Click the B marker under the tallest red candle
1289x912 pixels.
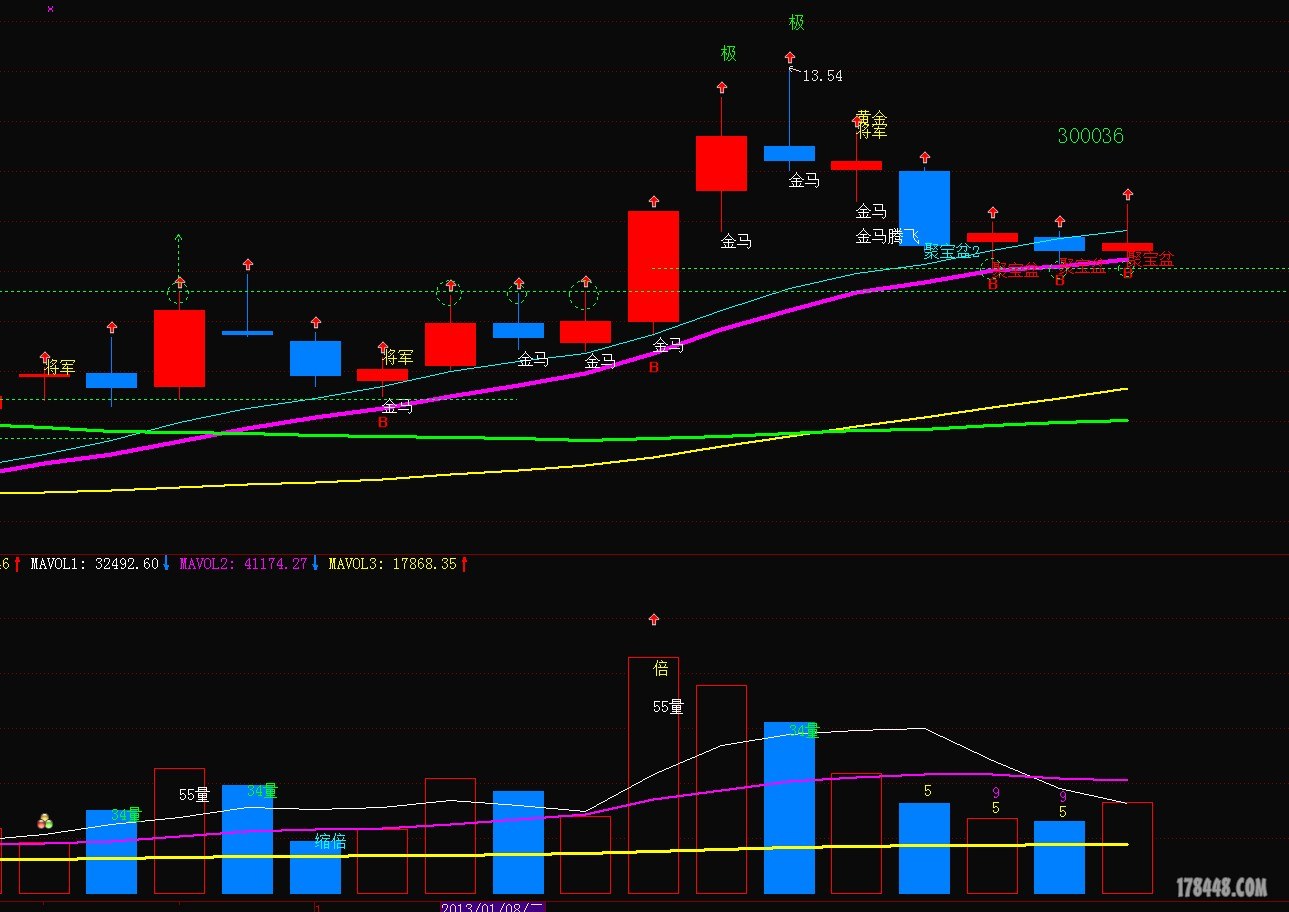click(x=654, y=367)
